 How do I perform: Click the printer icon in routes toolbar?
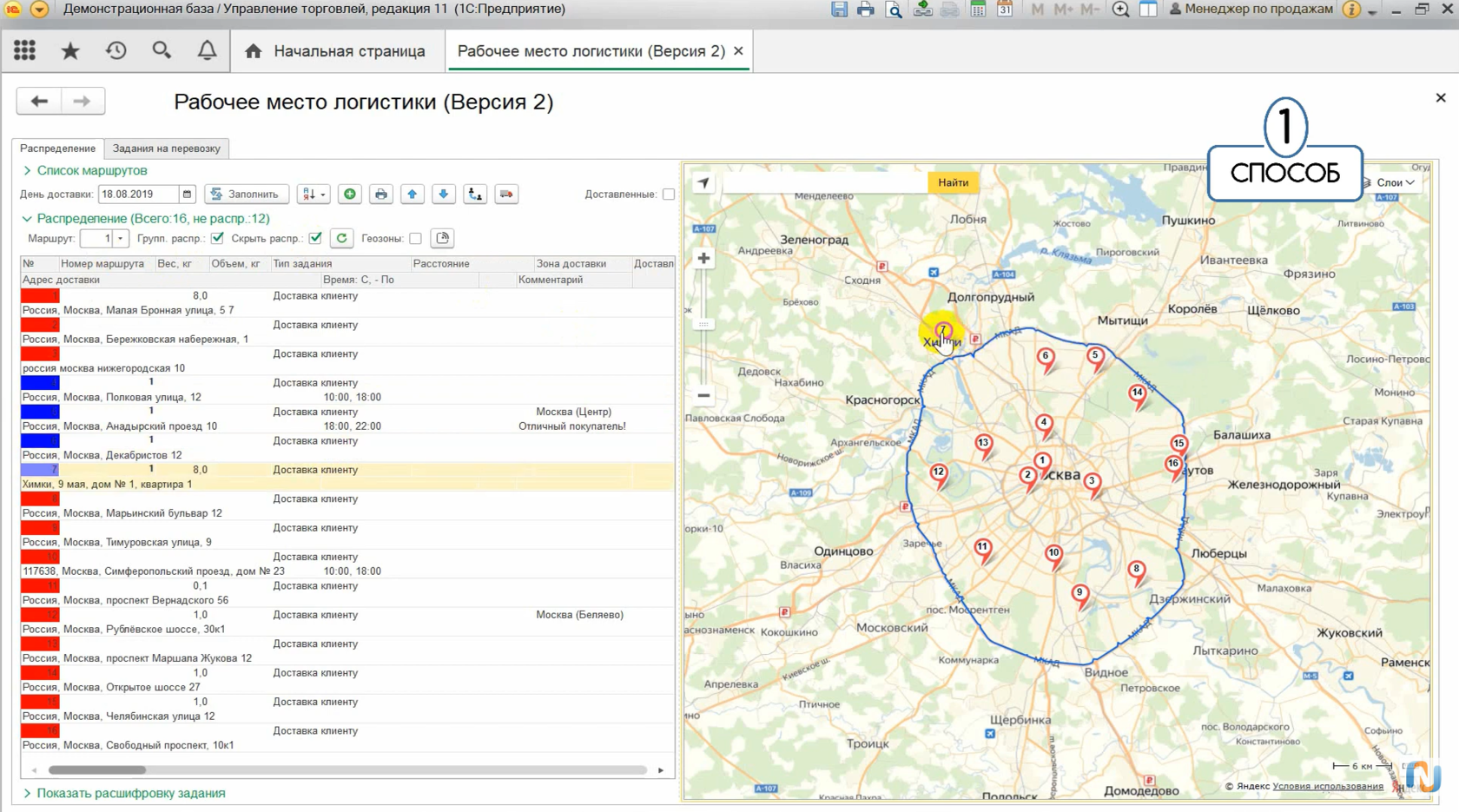click(381, 195)
